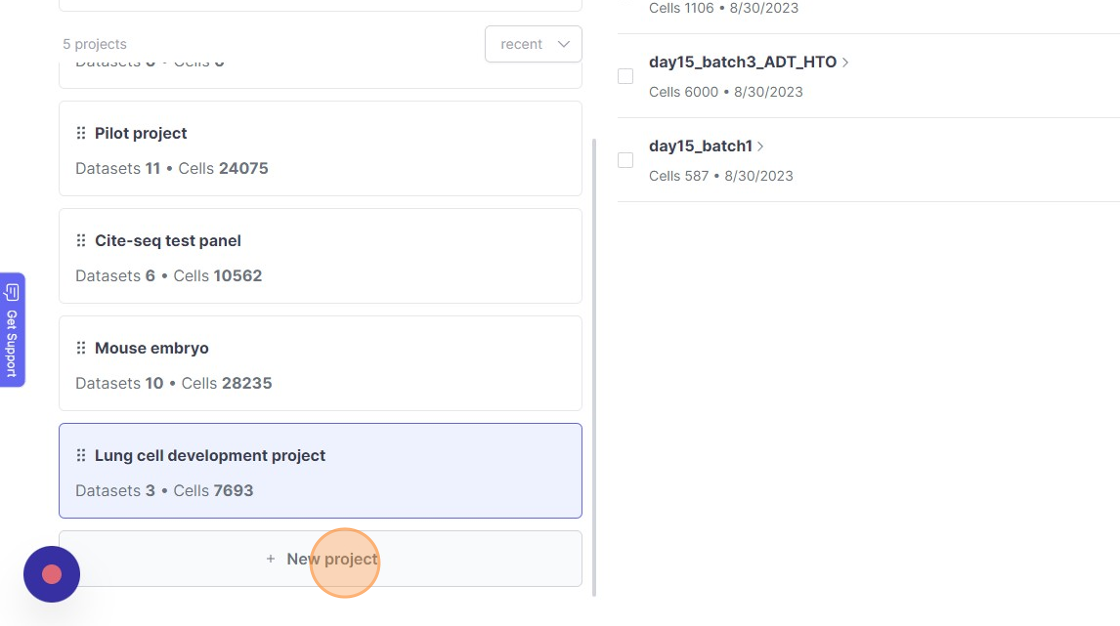Click the purple record button icon
The height and width of the screenshot is (626, 1120).
tap(52, 574)
